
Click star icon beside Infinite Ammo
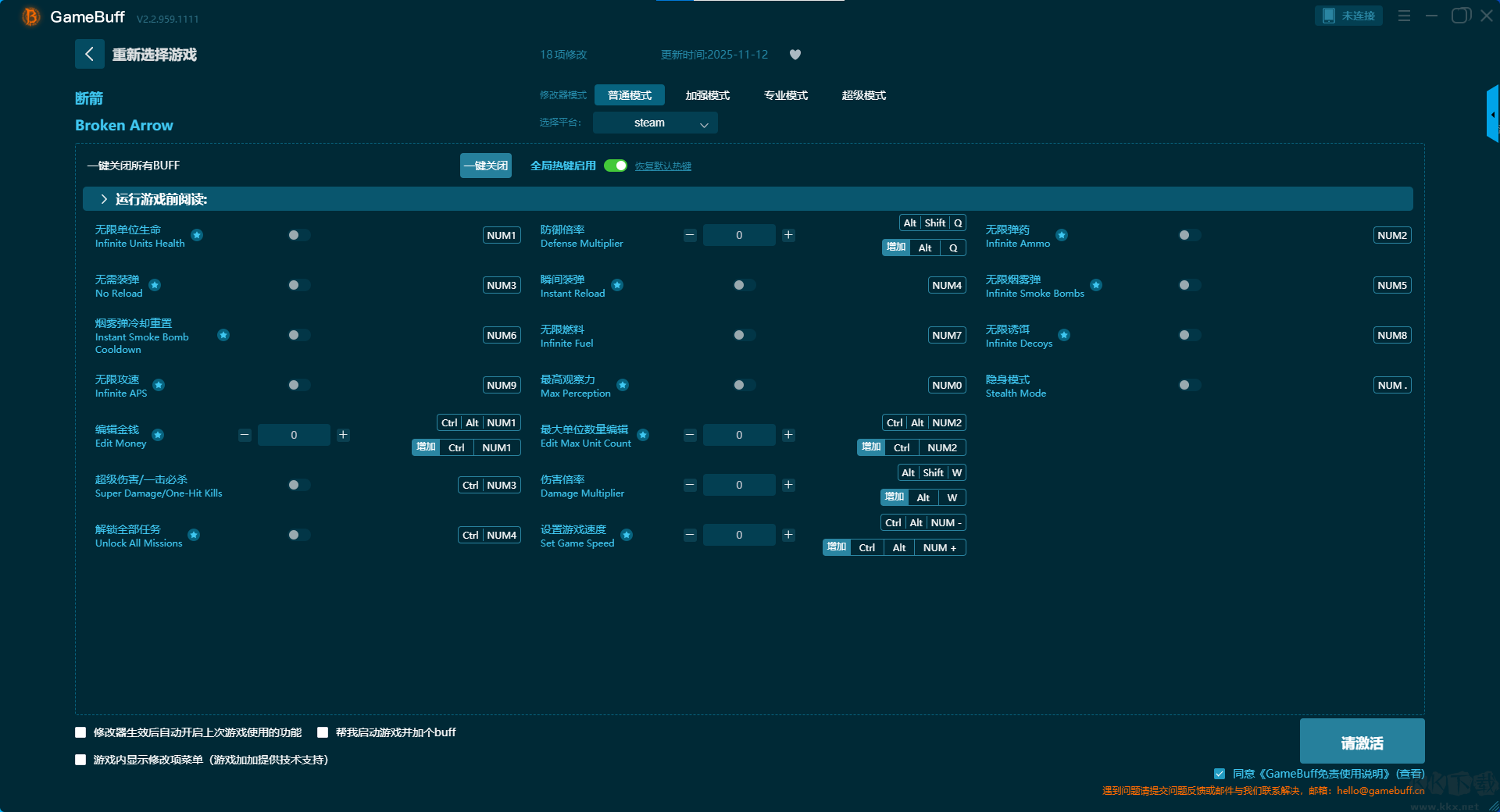[x=1062, y=235]
